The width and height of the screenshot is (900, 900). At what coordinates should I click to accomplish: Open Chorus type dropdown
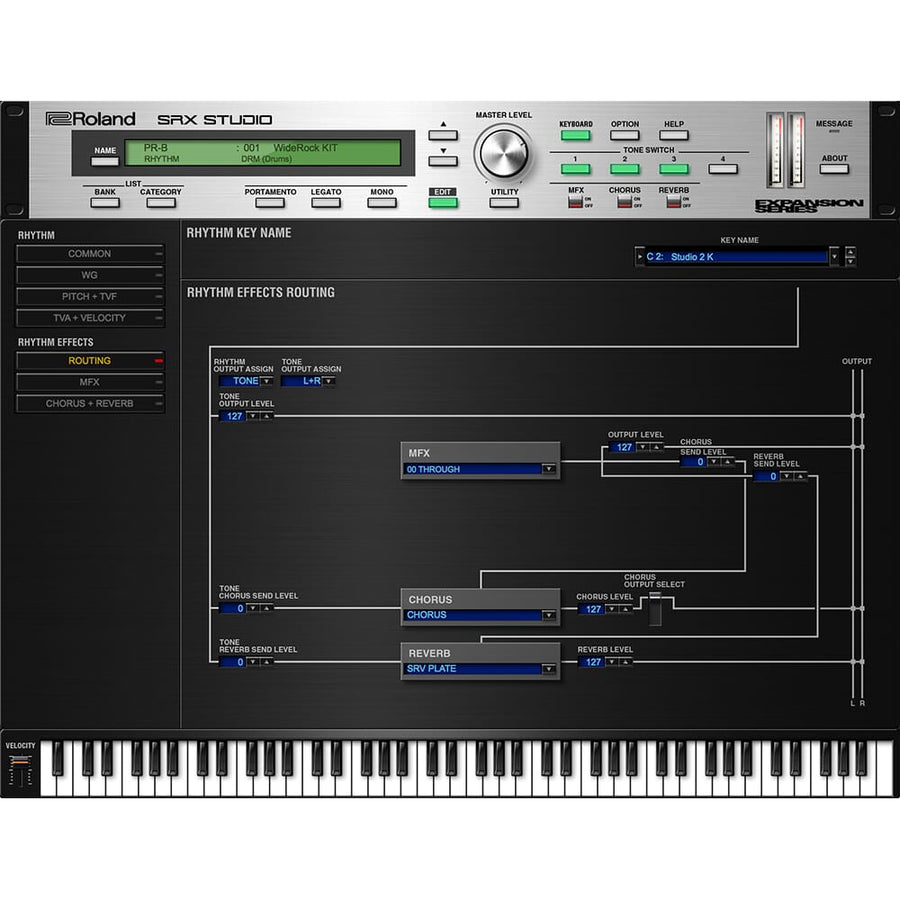(x=549, y=615)
